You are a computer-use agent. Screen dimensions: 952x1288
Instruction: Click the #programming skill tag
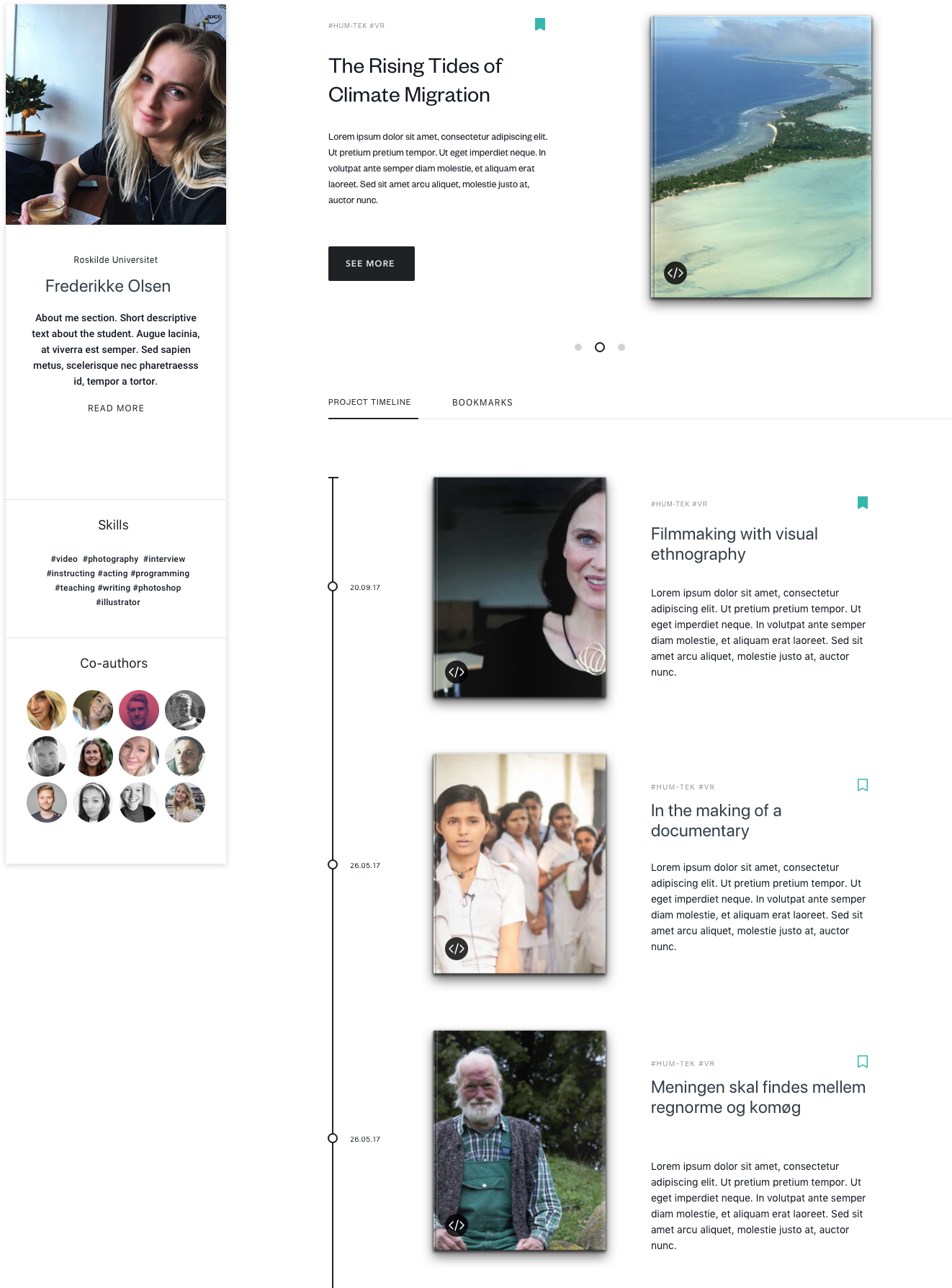[x=160, y=573]
